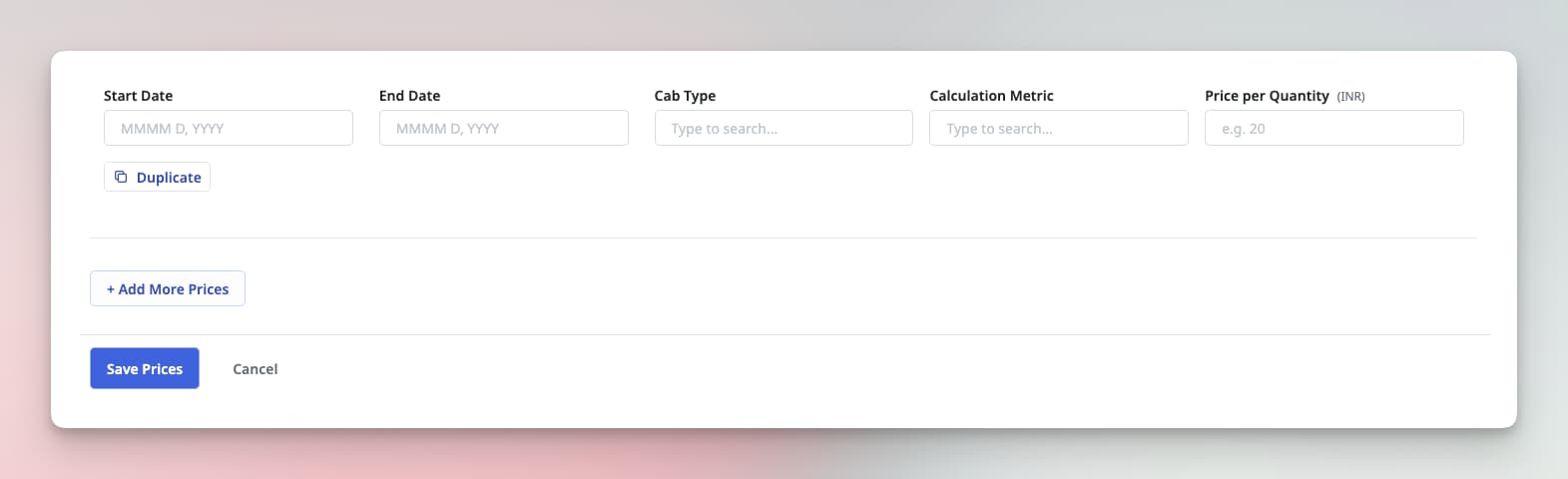Click the plus sign on Add More Prices

click(x=111, y=288)
